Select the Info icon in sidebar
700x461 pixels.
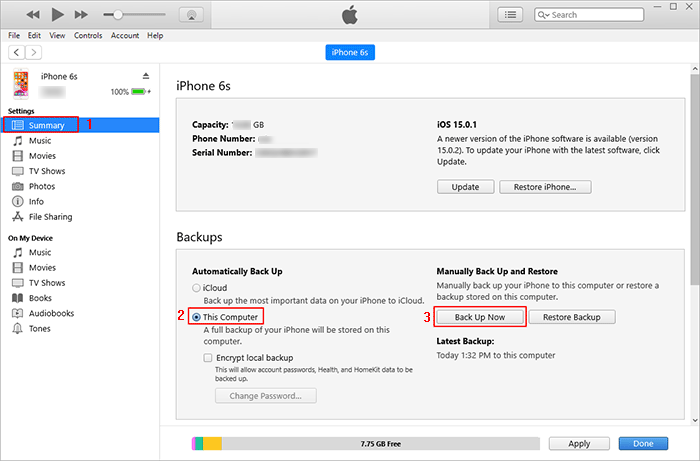[17, 201]
